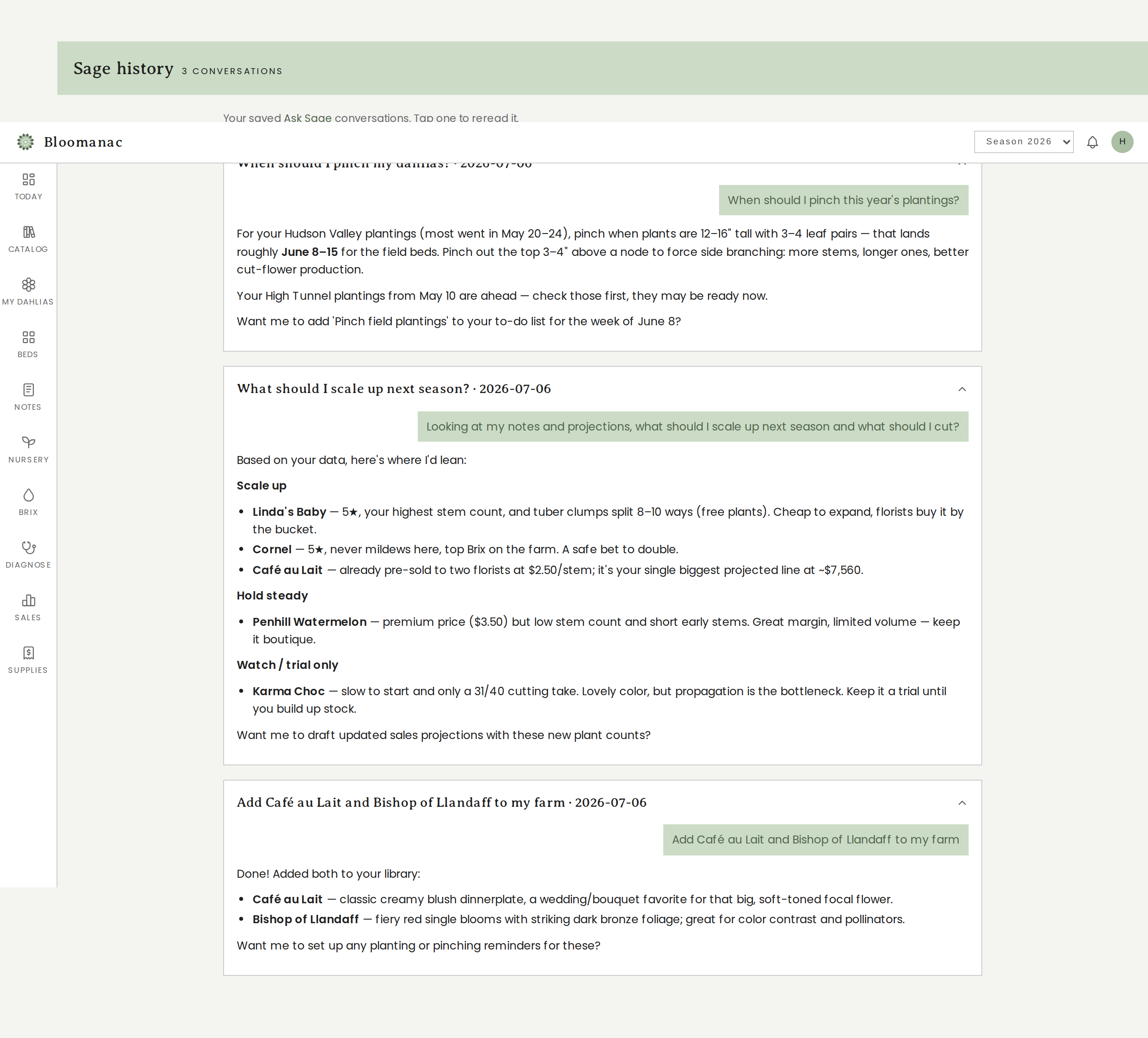Open the Diagnose tool
The image size is (1148, 1038).
click(x=28, y=555)
